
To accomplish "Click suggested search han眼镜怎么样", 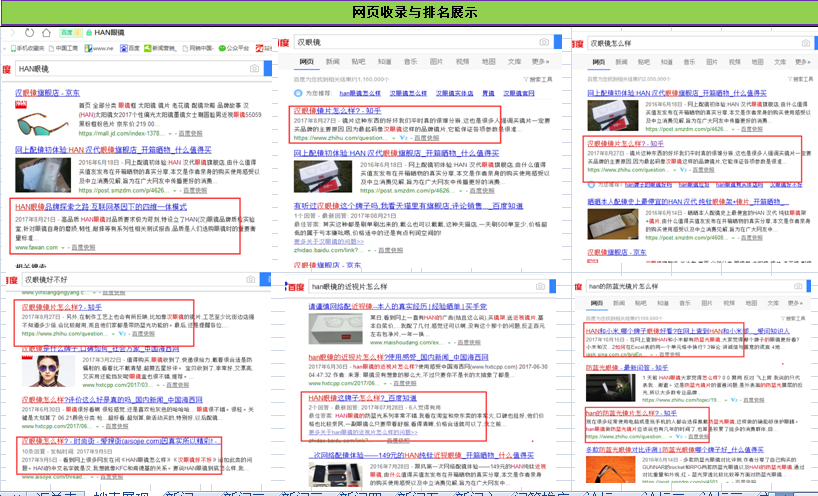I will click(360, 93).
